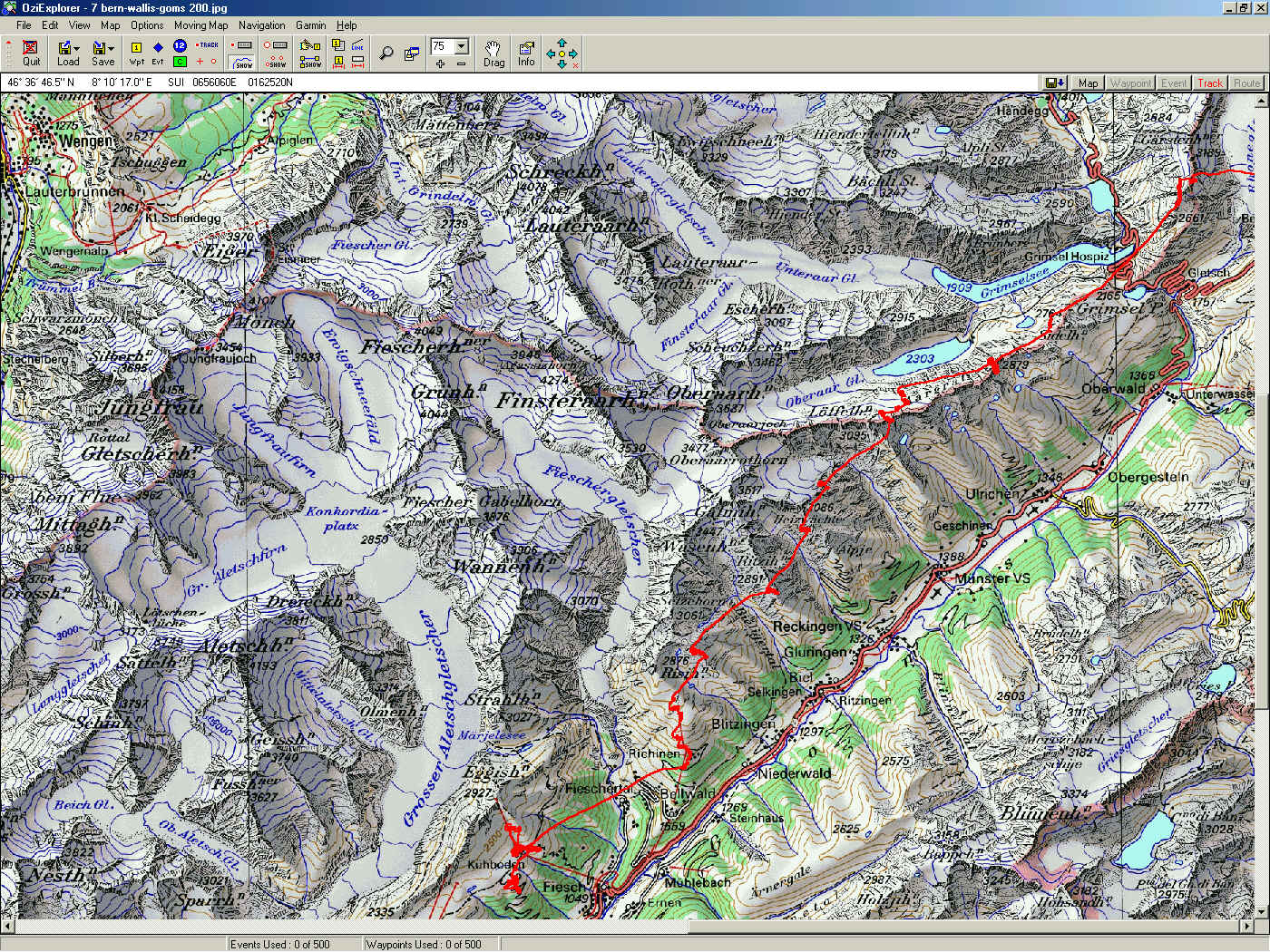
Task: Select the Evt event marker icon
Action: click(158, 53)
